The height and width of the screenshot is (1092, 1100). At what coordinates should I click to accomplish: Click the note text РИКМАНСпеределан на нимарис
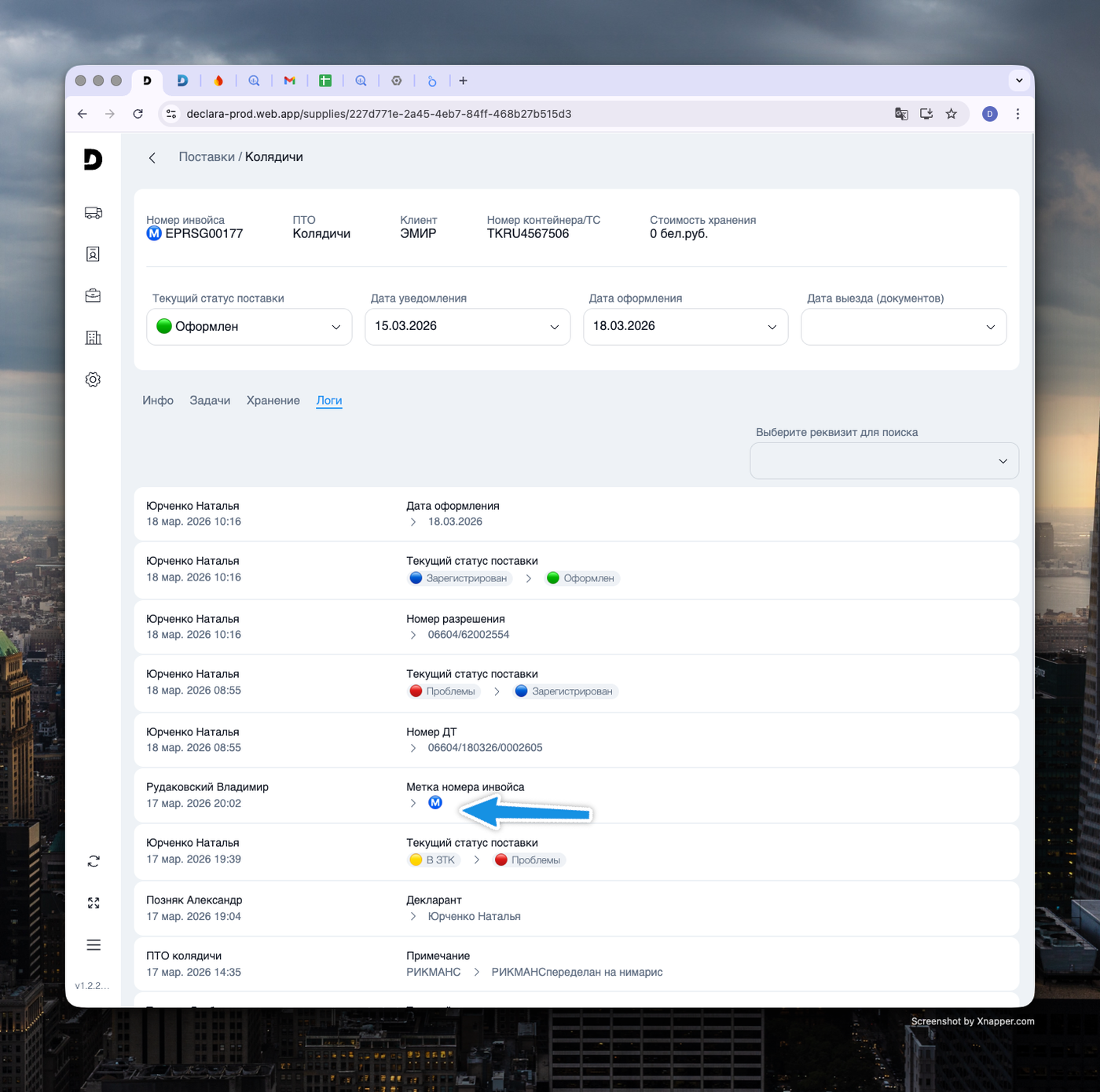point(577,973)
